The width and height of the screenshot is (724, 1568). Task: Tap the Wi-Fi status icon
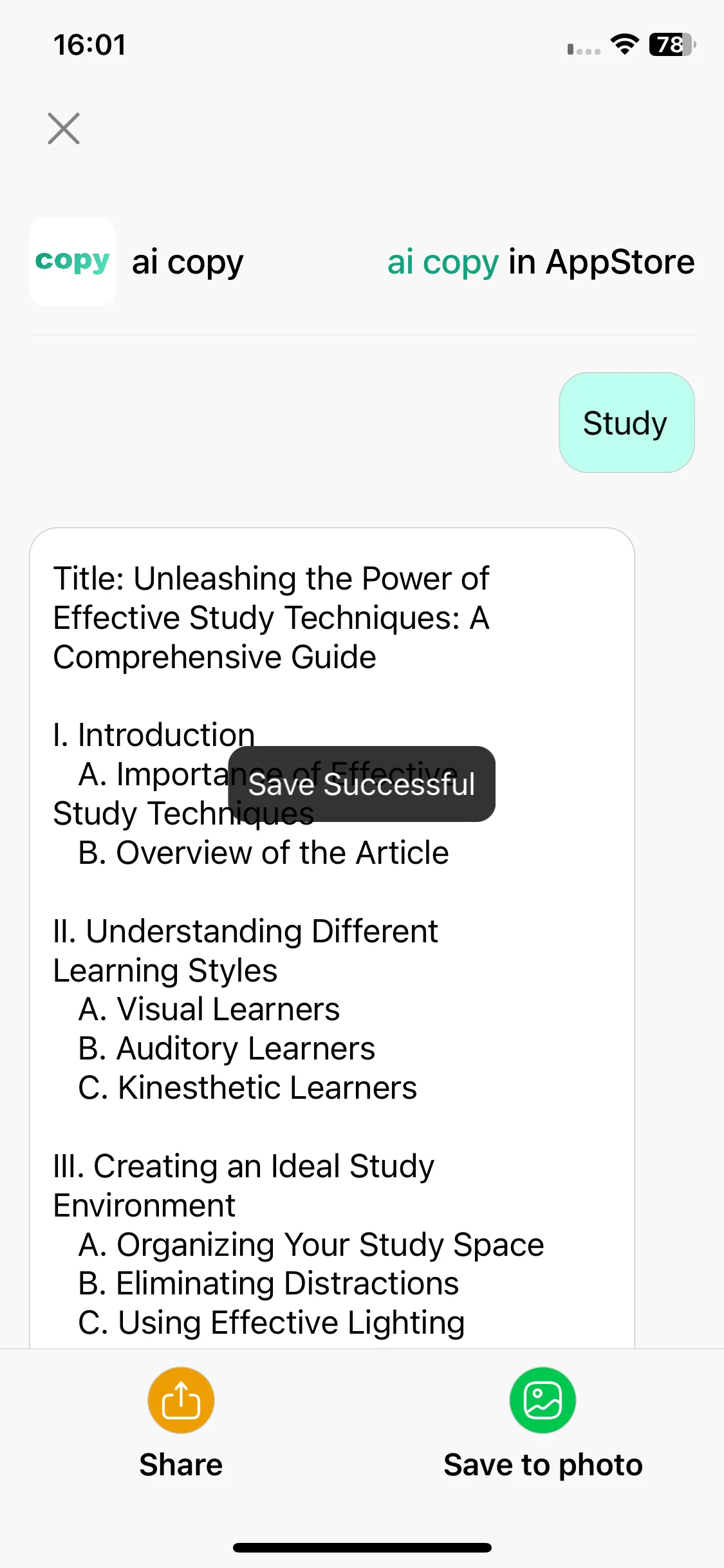click(x=624, y=45)
